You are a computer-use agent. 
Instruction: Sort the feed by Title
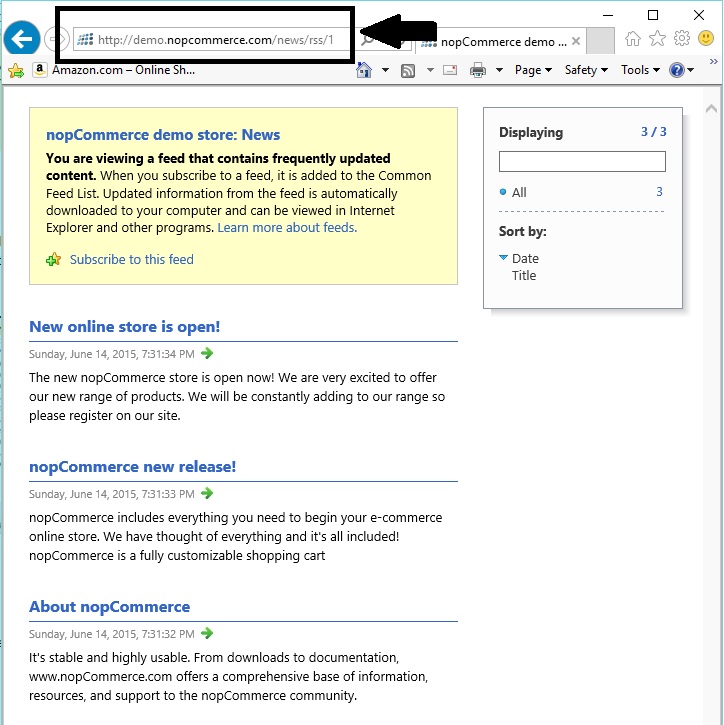tap(524, 276)
